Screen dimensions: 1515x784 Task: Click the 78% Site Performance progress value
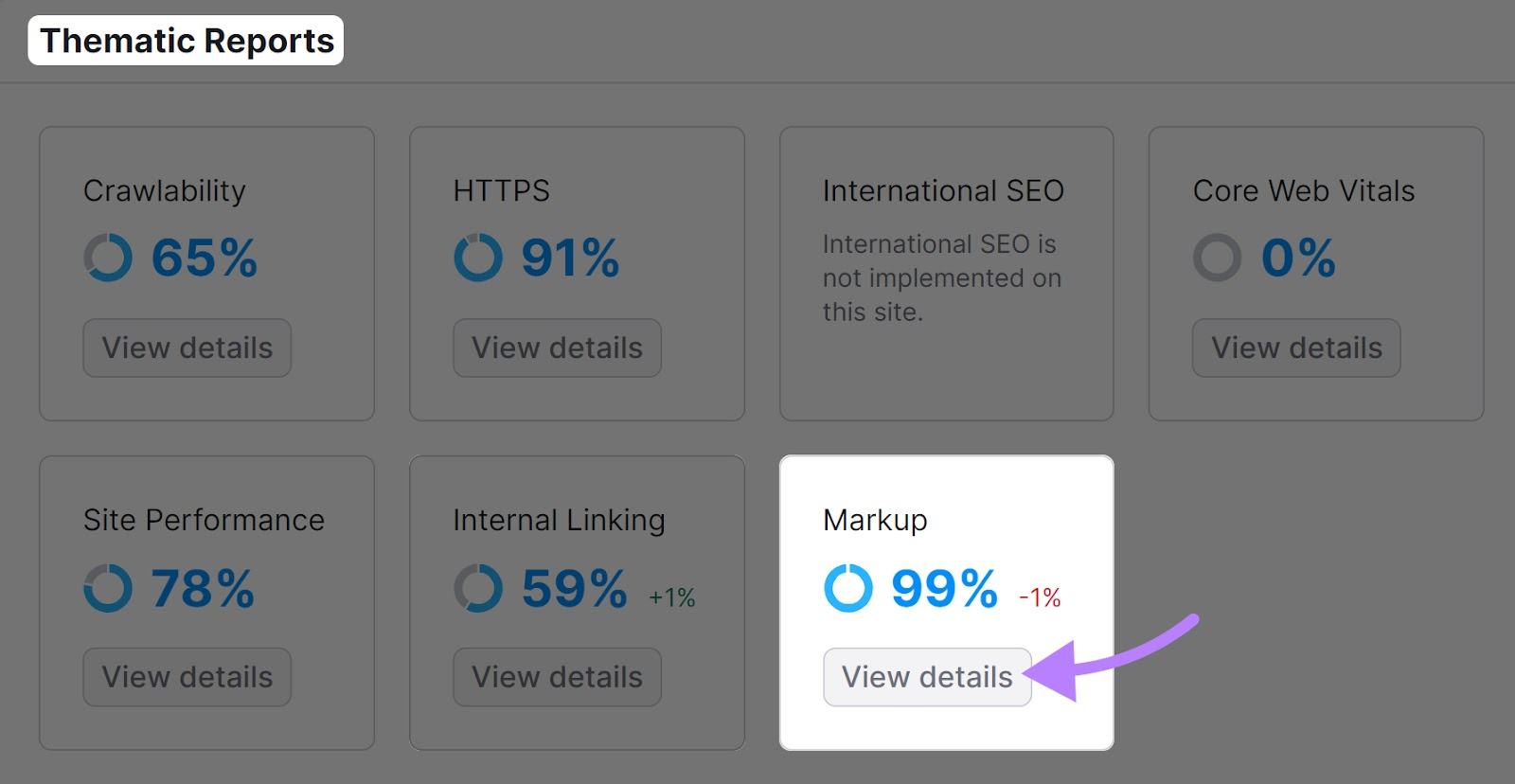tap(203, 589)
